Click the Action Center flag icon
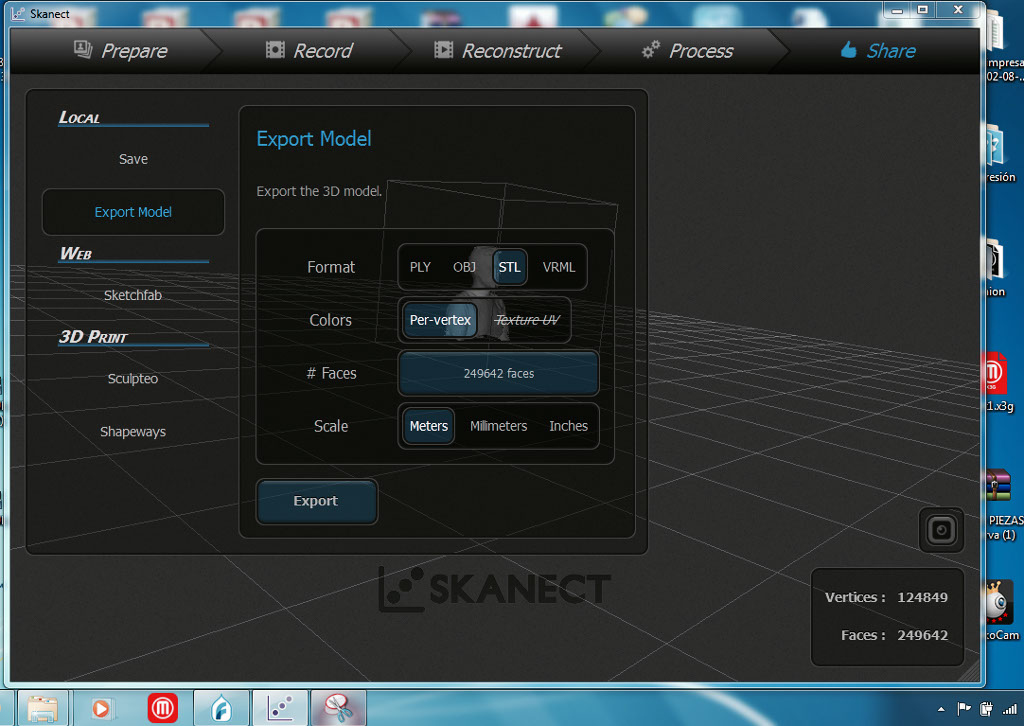This screenshot has height=726, width=1024. (963, 708)
